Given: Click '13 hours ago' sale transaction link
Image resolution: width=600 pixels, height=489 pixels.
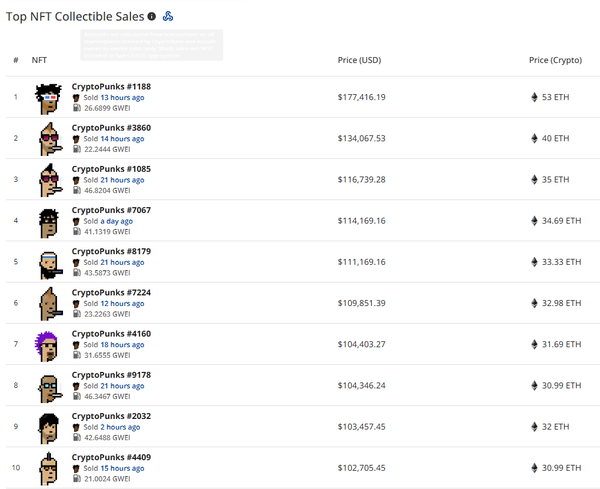Looking at the screenshot, I should (x=122, y=97).
